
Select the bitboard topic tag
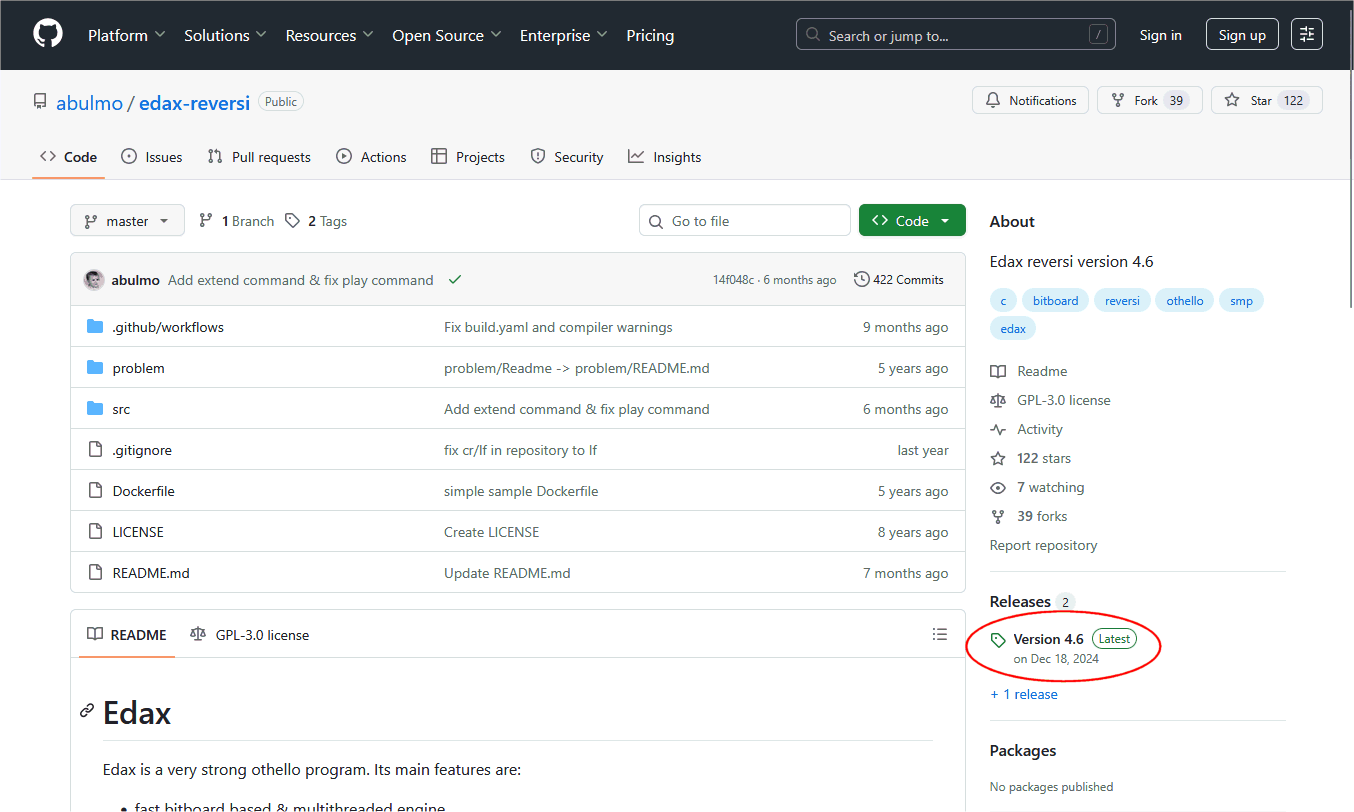1055,301
